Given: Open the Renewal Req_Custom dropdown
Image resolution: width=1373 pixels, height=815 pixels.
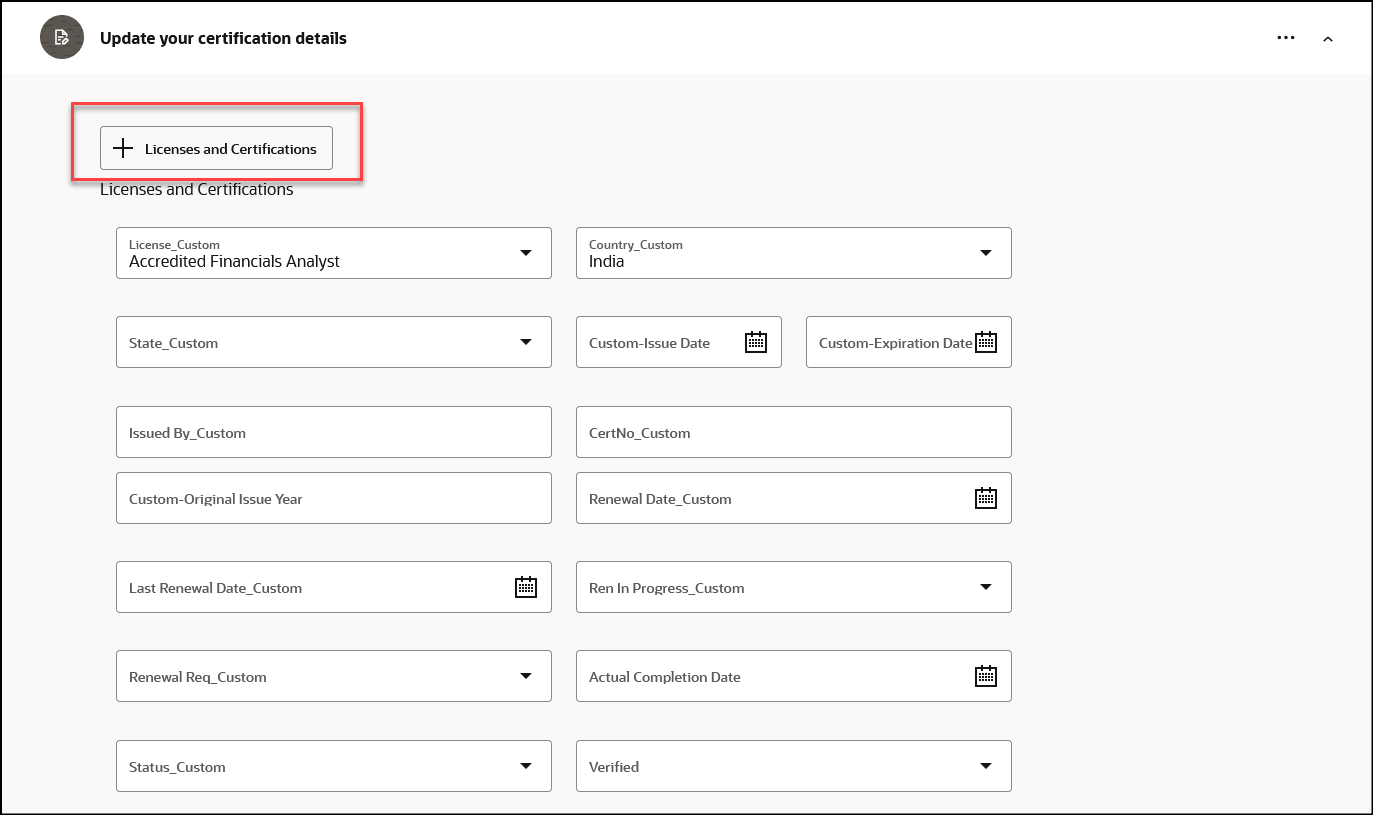Looking at the screenshot, I should pos(526,676).
